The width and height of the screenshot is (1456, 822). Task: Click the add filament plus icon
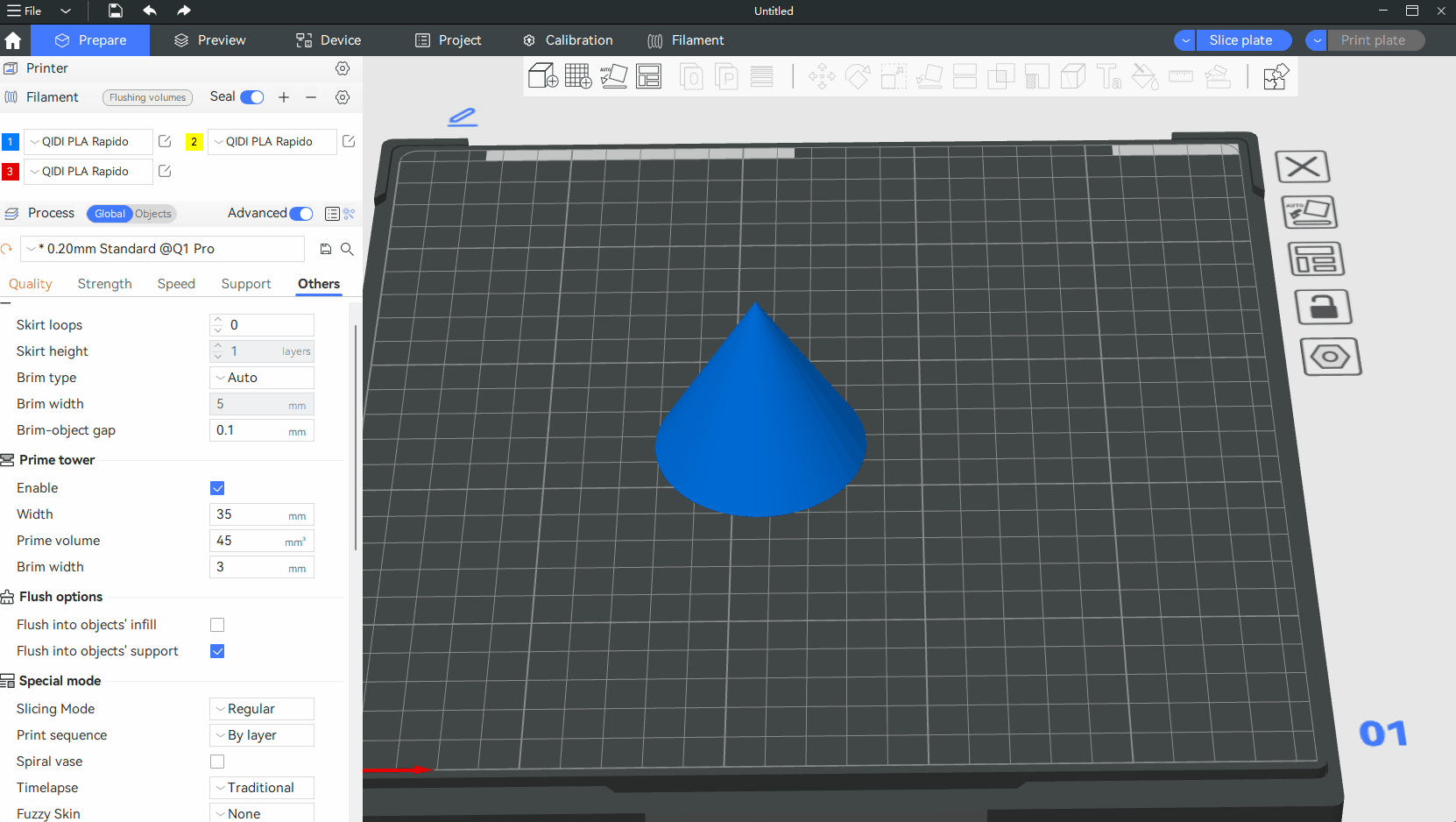[284, 97]
